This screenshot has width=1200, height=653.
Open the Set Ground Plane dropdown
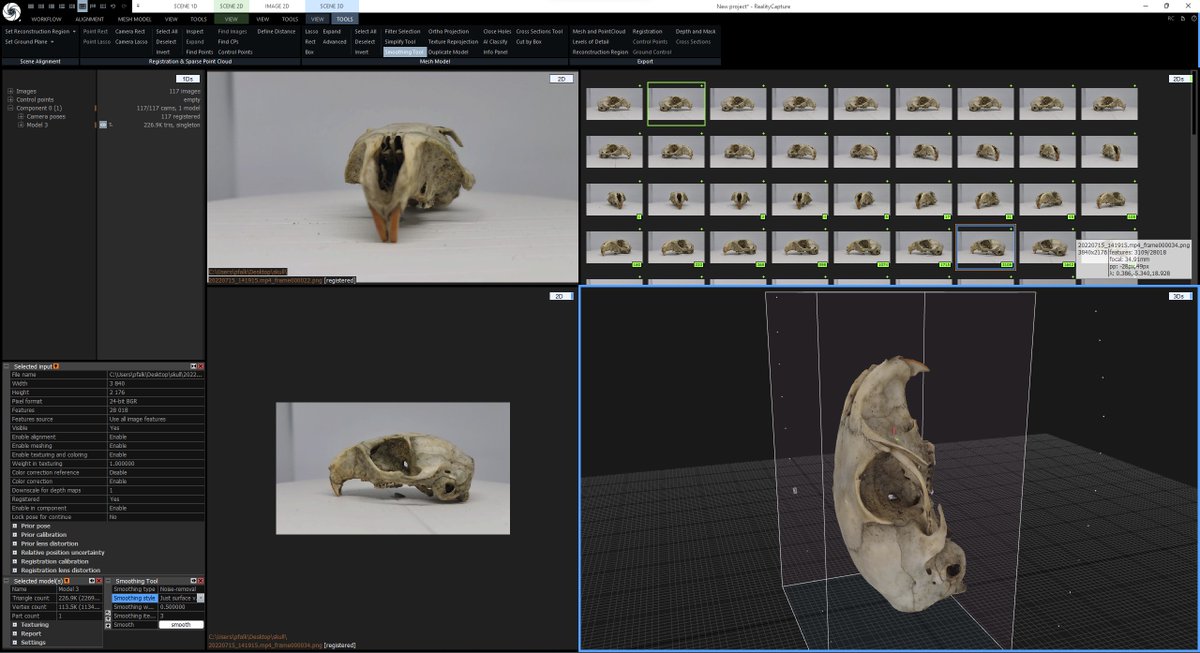[29, 42]
